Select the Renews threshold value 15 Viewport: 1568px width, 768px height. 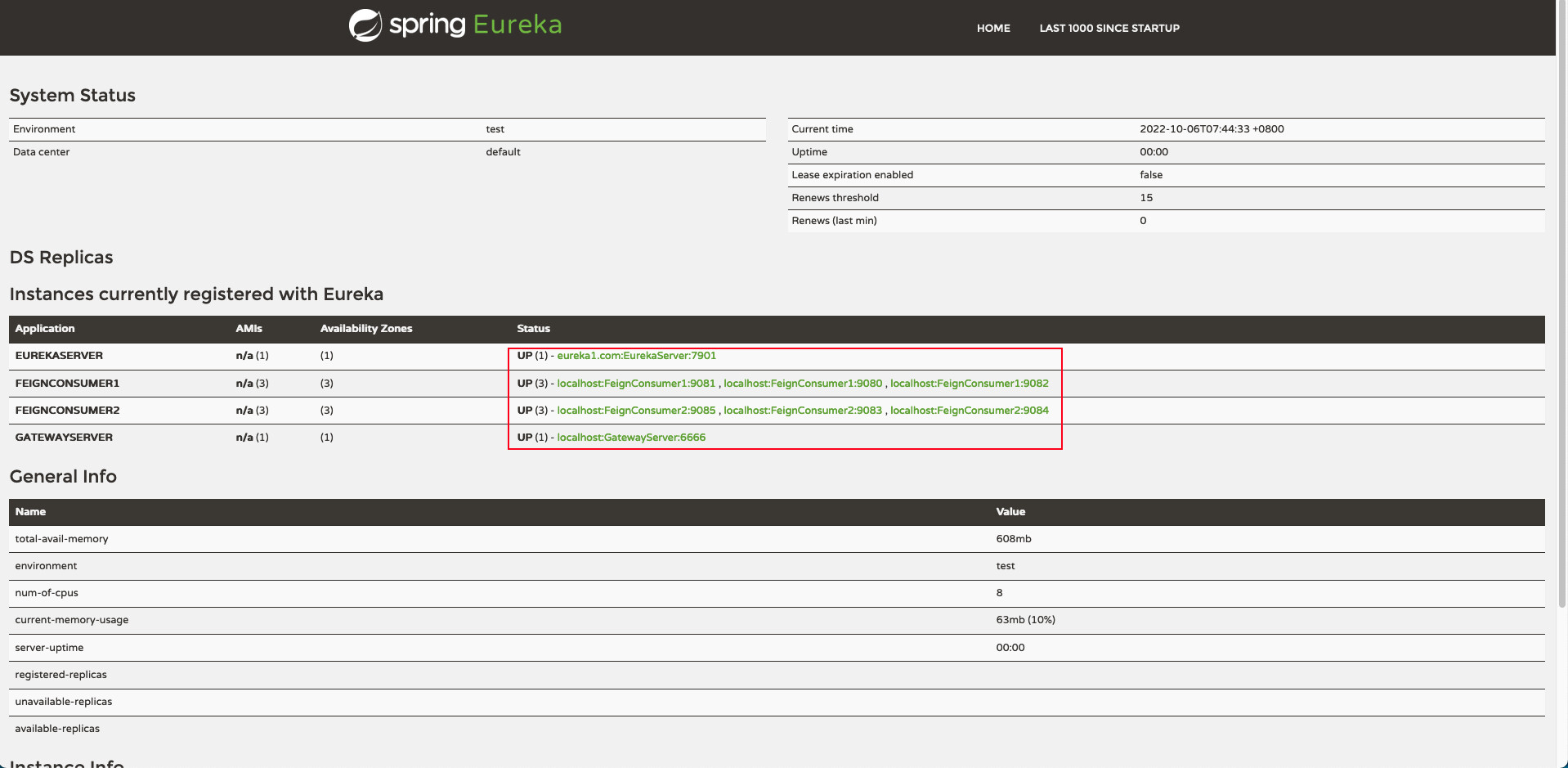1146,198
